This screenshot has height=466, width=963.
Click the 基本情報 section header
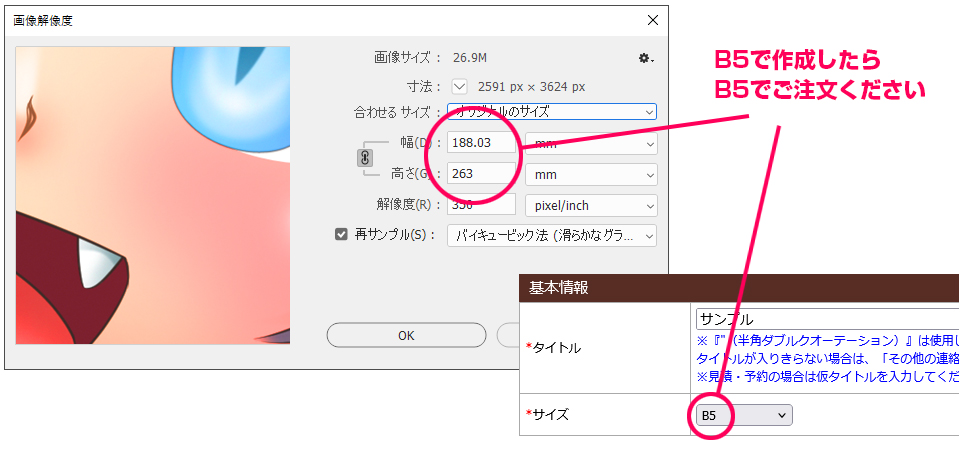739,288
